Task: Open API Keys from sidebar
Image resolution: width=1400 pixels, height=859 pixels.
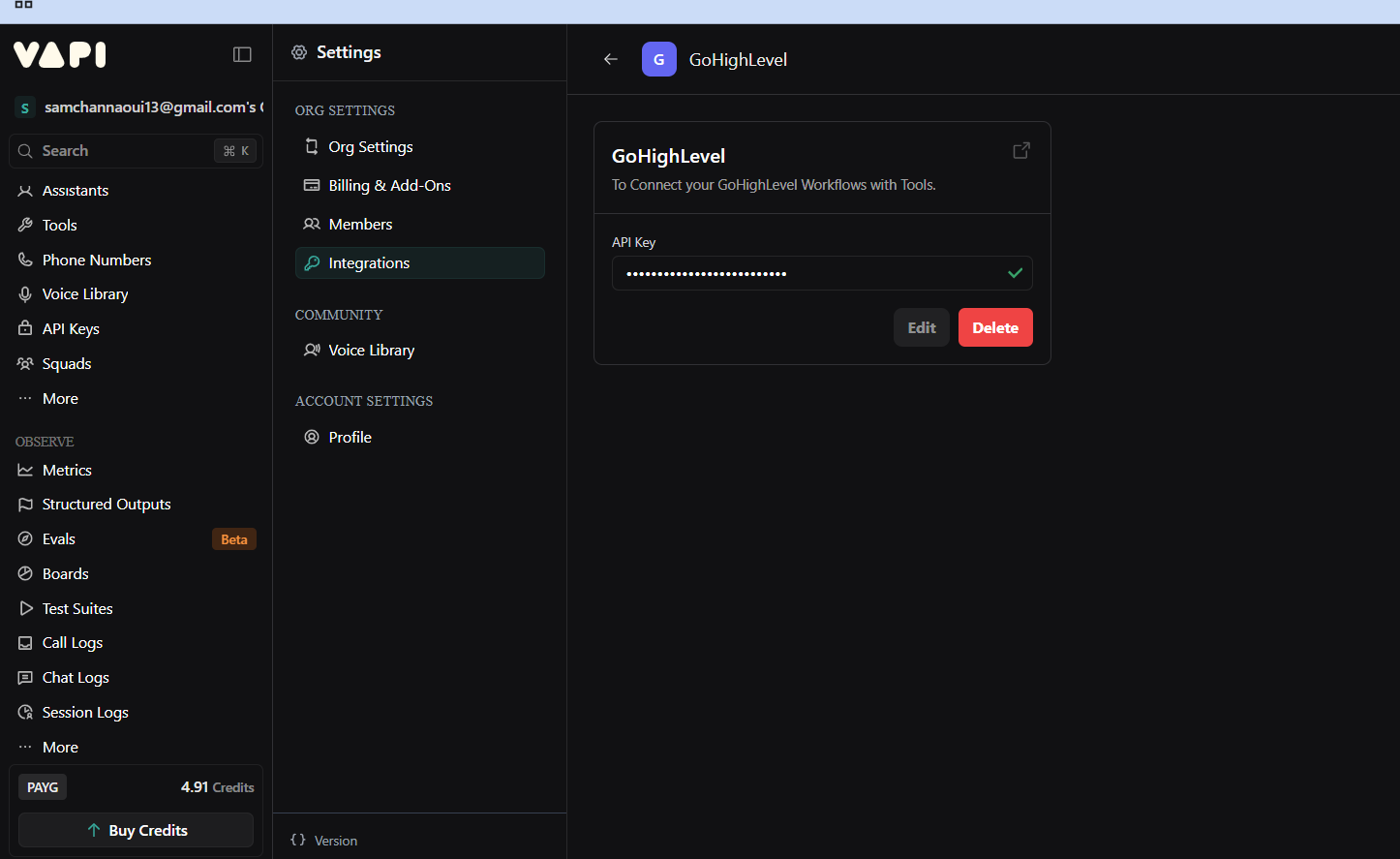Action: pyautogui.click(x=70, y=328)
